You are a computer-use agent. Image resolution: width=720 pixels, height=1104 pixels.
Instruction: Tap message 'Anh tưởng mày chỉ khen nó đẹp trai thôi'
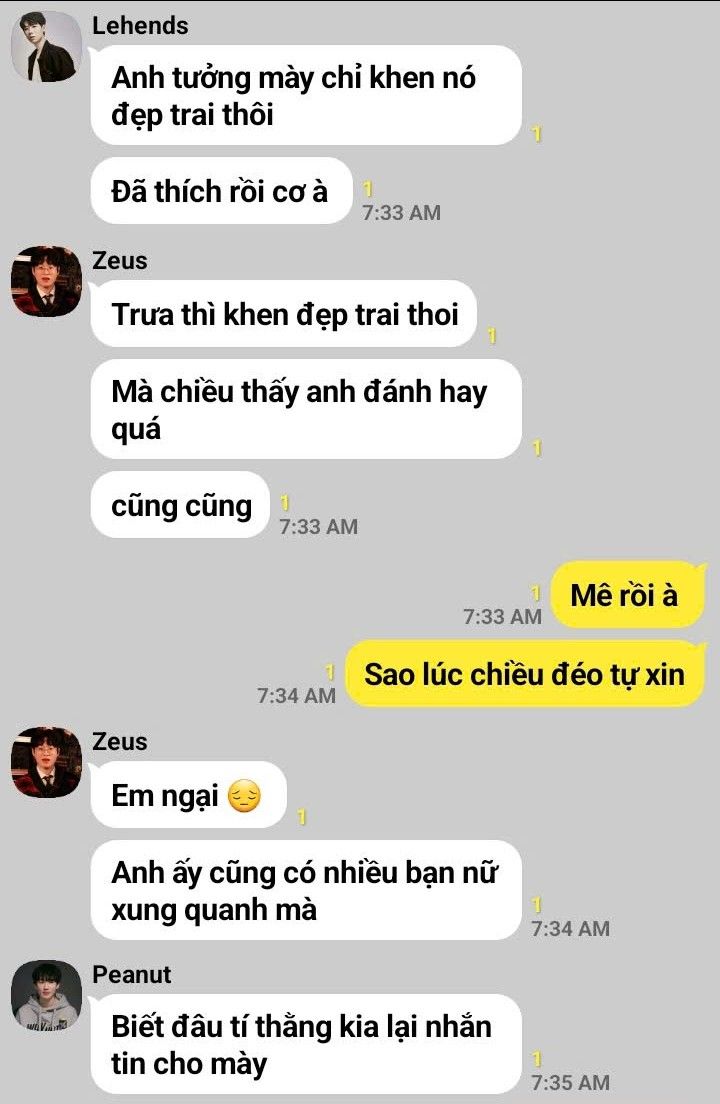pyautogui.click(x=306, y=95)
